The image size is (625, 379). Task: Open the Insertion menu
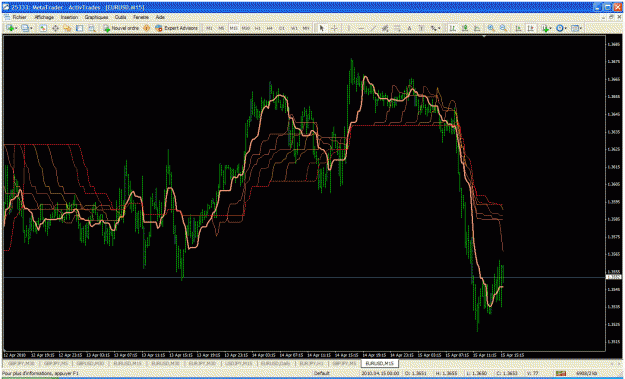(69, 18)
